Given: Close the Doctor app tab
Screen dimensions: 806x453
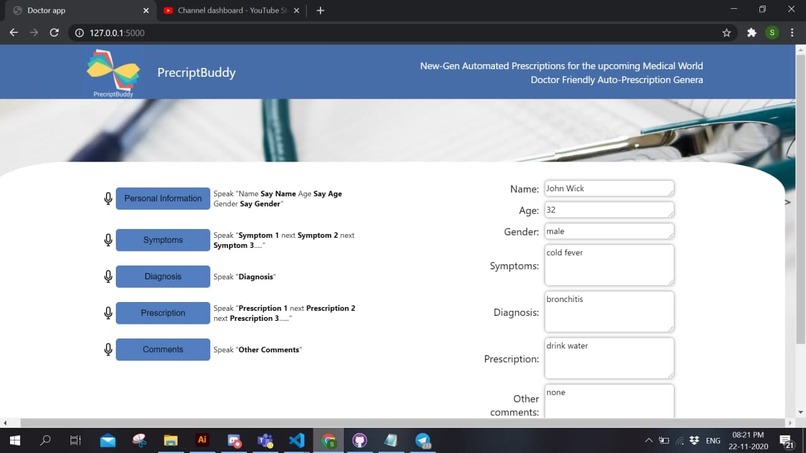Looking at the screenshot, I should [146, 10].
